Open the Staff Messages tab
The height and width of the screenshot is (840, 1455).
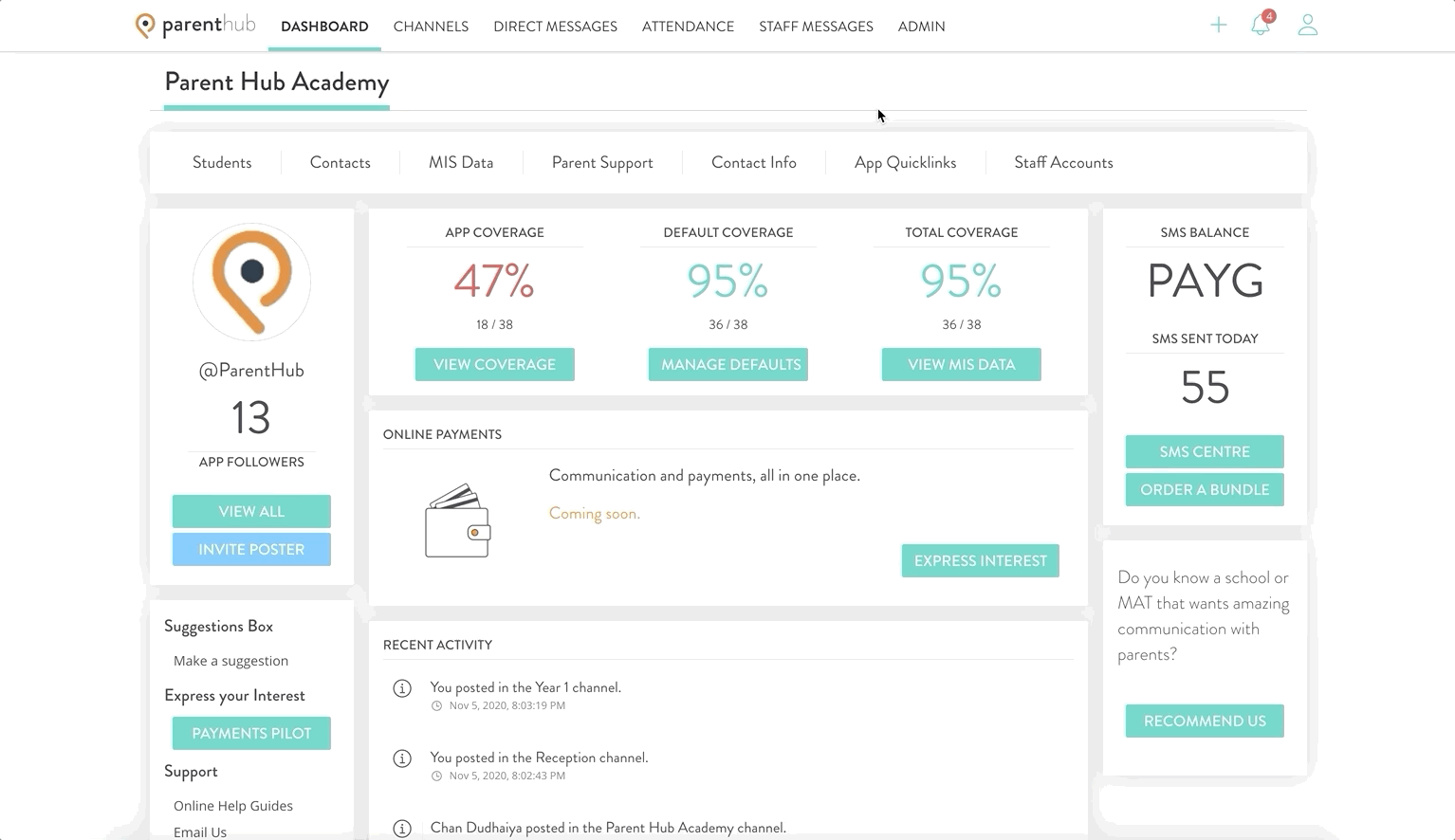click(x=816, y=27)
